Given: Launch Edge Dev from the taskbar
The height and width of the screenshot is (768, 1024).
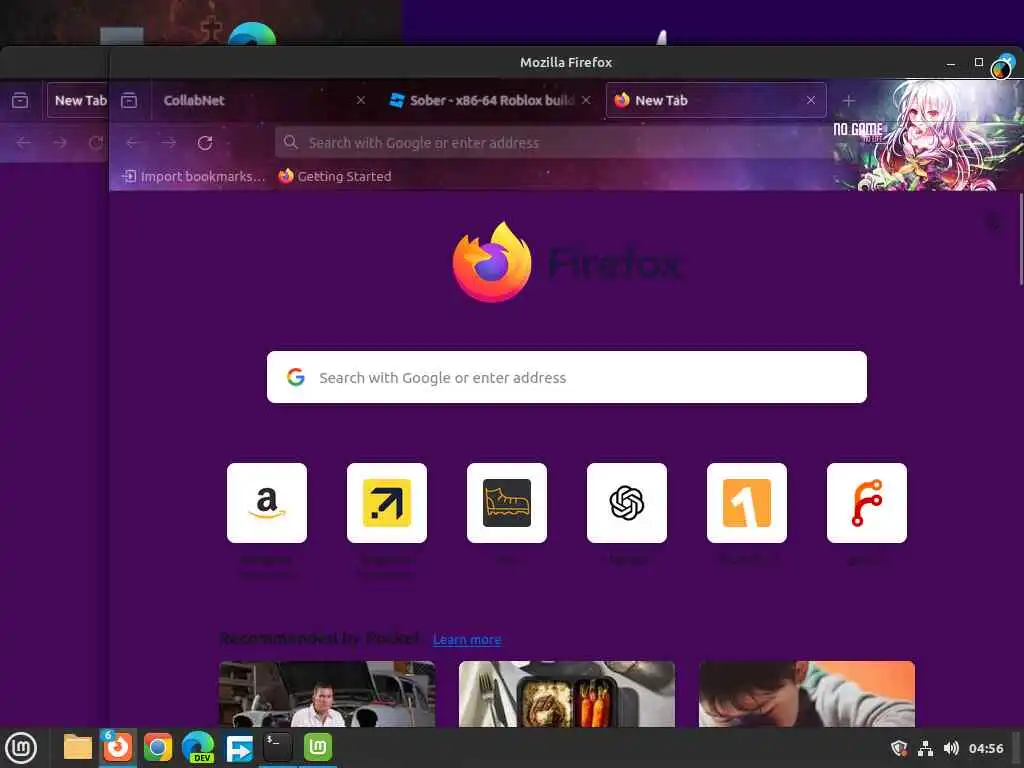Looking at the screenshot, I should click(199, 748).
